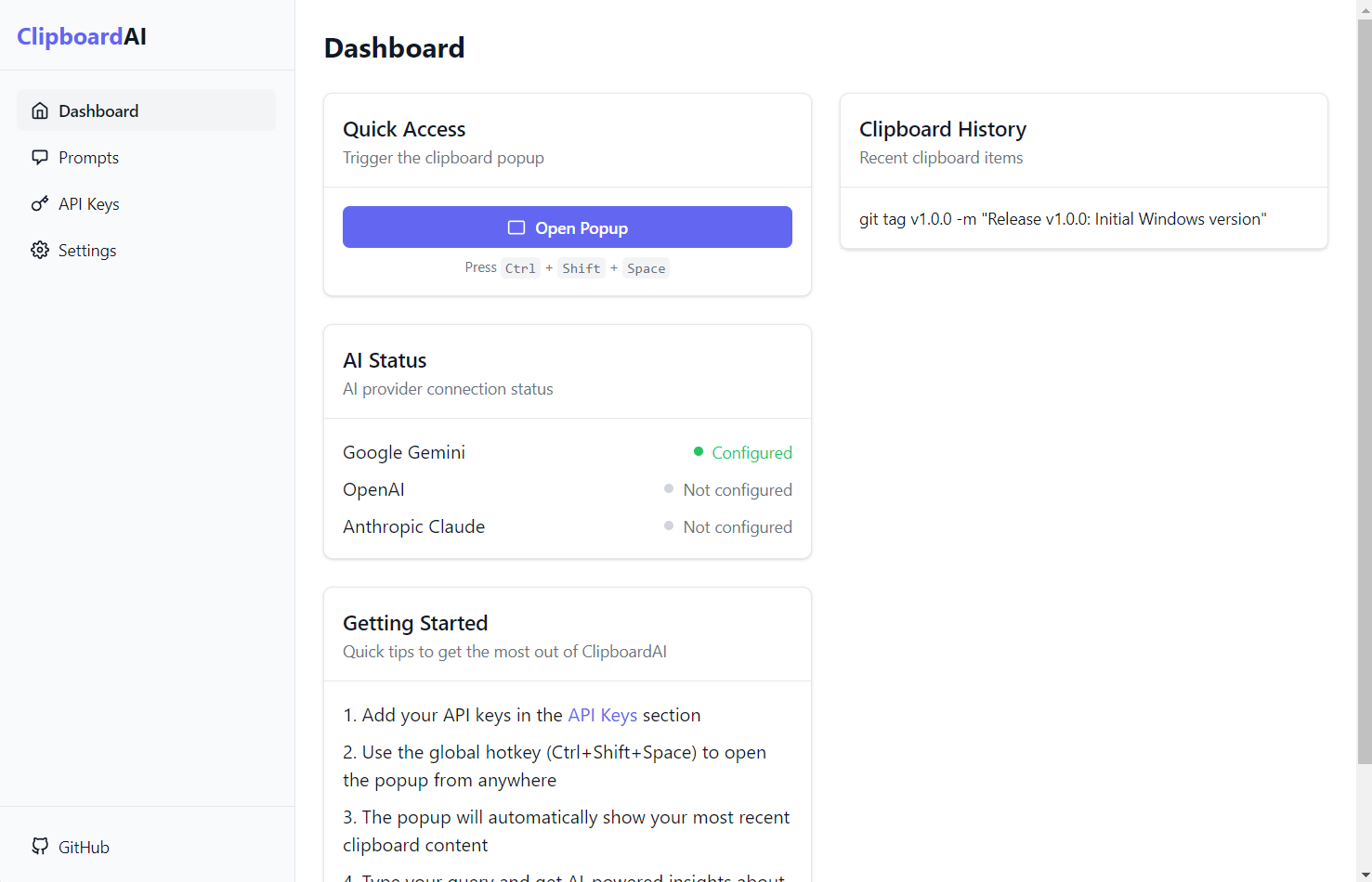Image resolution: width=1372 pixels, height=882 pixels.
Task: Click the green Configured status text
Action: [x=751, y=453]
